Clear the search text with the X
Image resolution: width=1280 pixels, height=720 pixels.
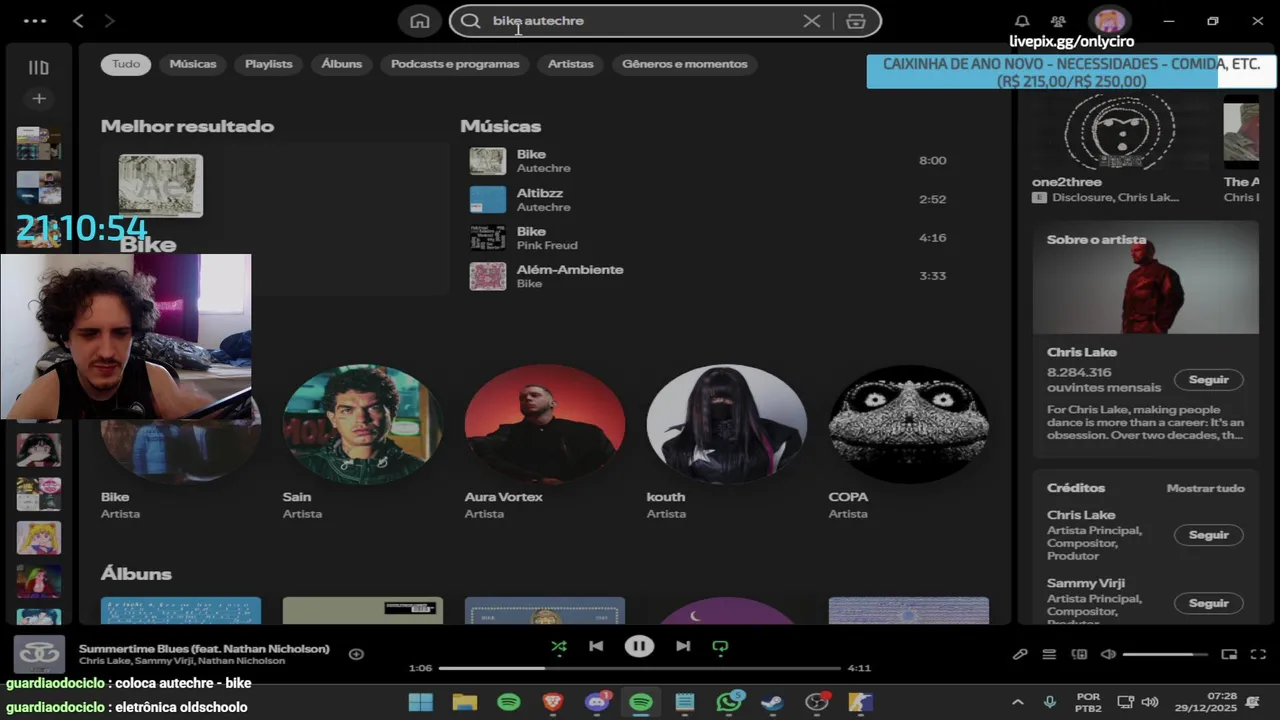coord(812,20)
